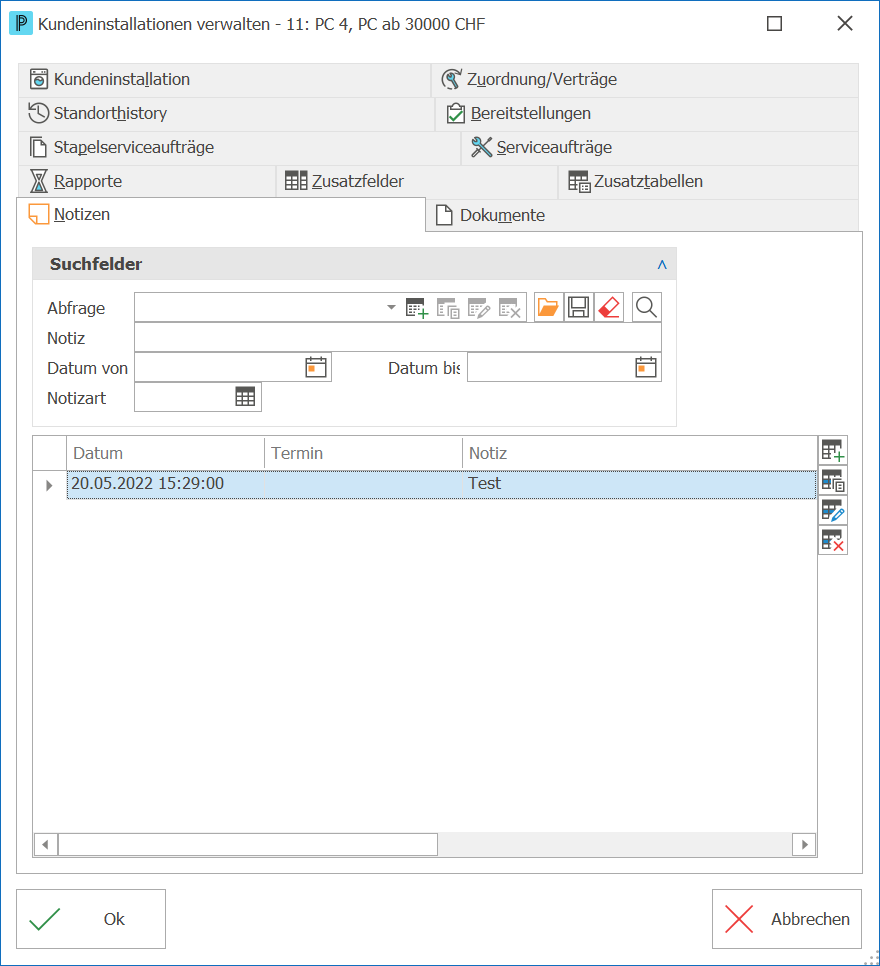Click the application P logo in the title bar
Image resolution: width=880 pixels, height=966 pixels.
[x=22, y=24]
